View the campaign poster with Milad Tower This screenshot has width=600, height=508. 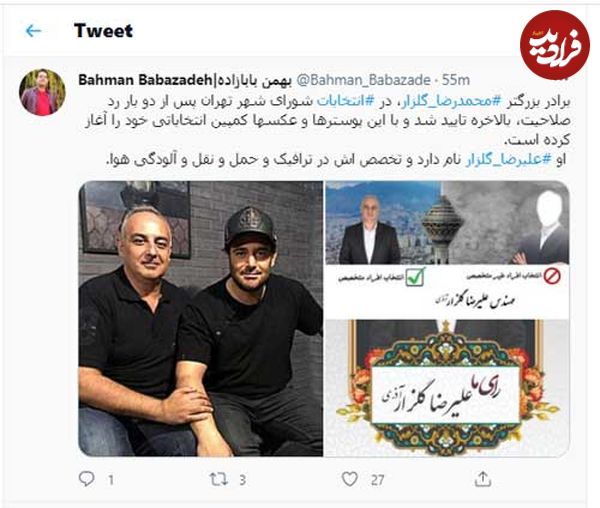pyautogui.click(x=447, y=249)
